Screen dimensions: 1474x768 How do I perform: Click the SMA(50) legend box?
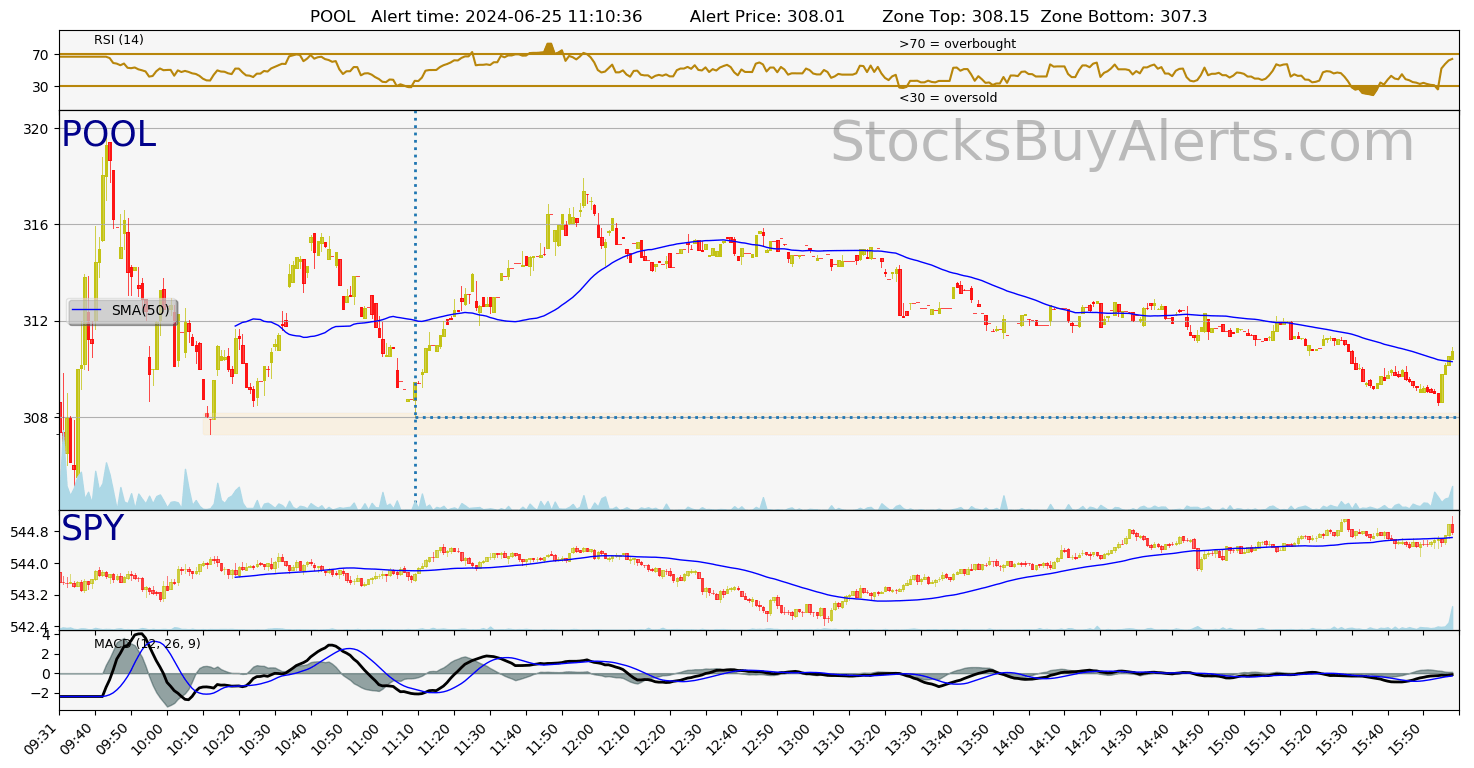[x=123, y=311]
